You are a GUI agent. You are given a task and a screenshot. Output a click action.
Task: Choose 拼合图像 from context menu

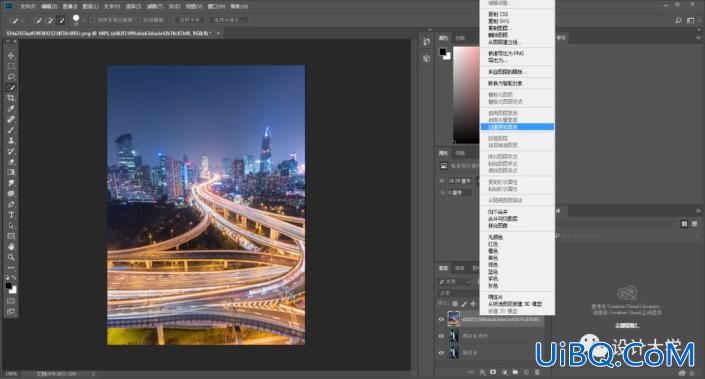pos(517,226)
